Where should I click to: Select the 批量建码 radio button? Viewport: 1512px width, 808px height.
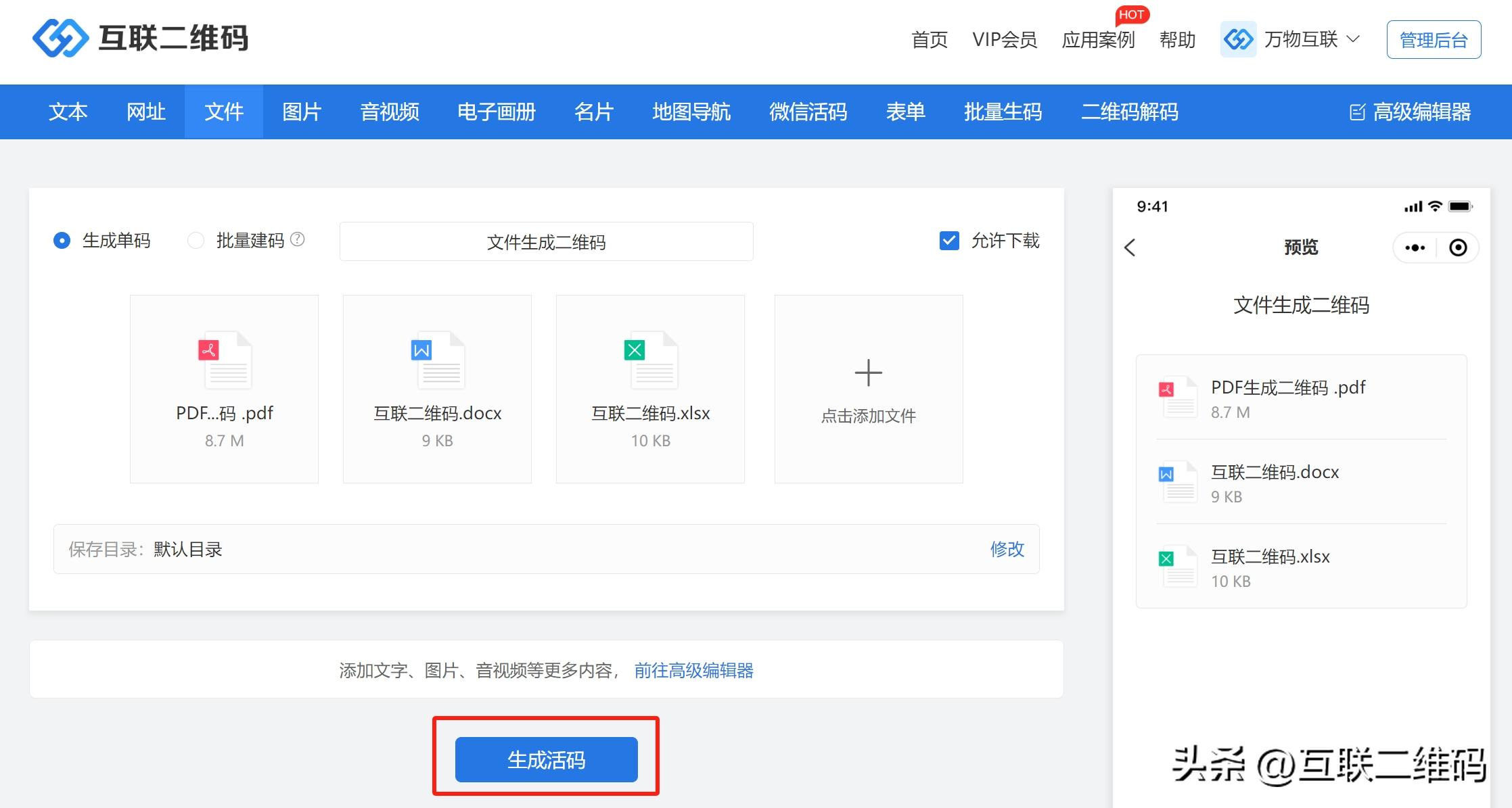[196, 241]
